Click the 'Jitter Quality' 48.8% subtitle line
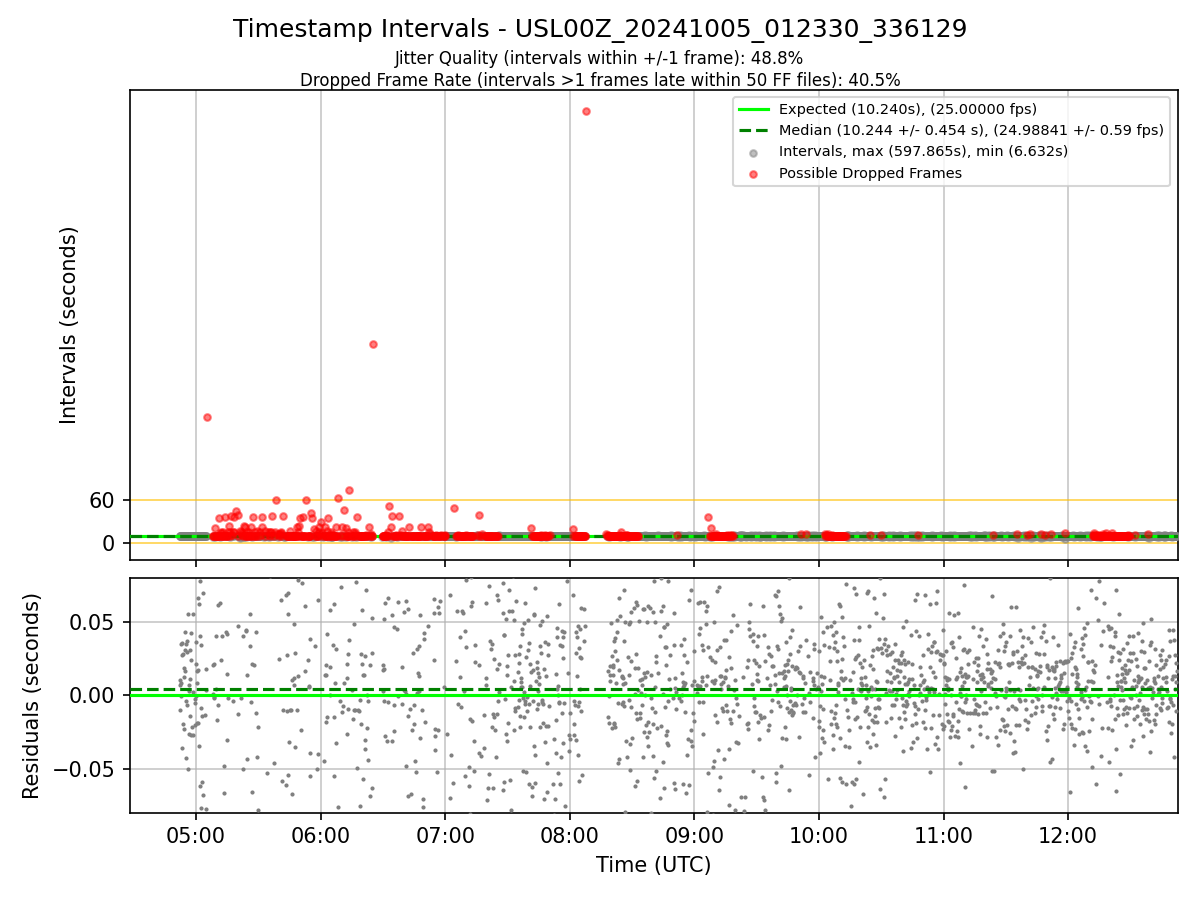The image size is (1200, 900). pos(599,58)
